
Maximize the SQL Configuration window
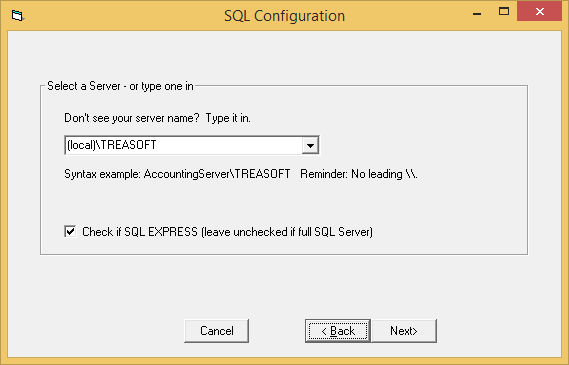[x=504, y=12]
